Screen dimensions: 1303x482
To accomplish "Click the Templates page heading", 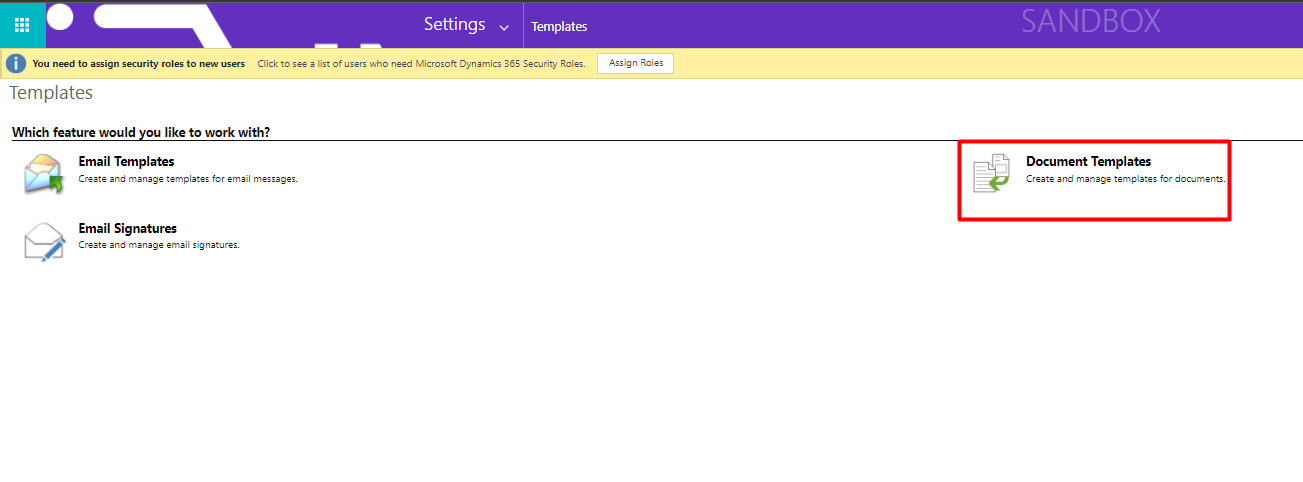I will (x=51, y=93).
